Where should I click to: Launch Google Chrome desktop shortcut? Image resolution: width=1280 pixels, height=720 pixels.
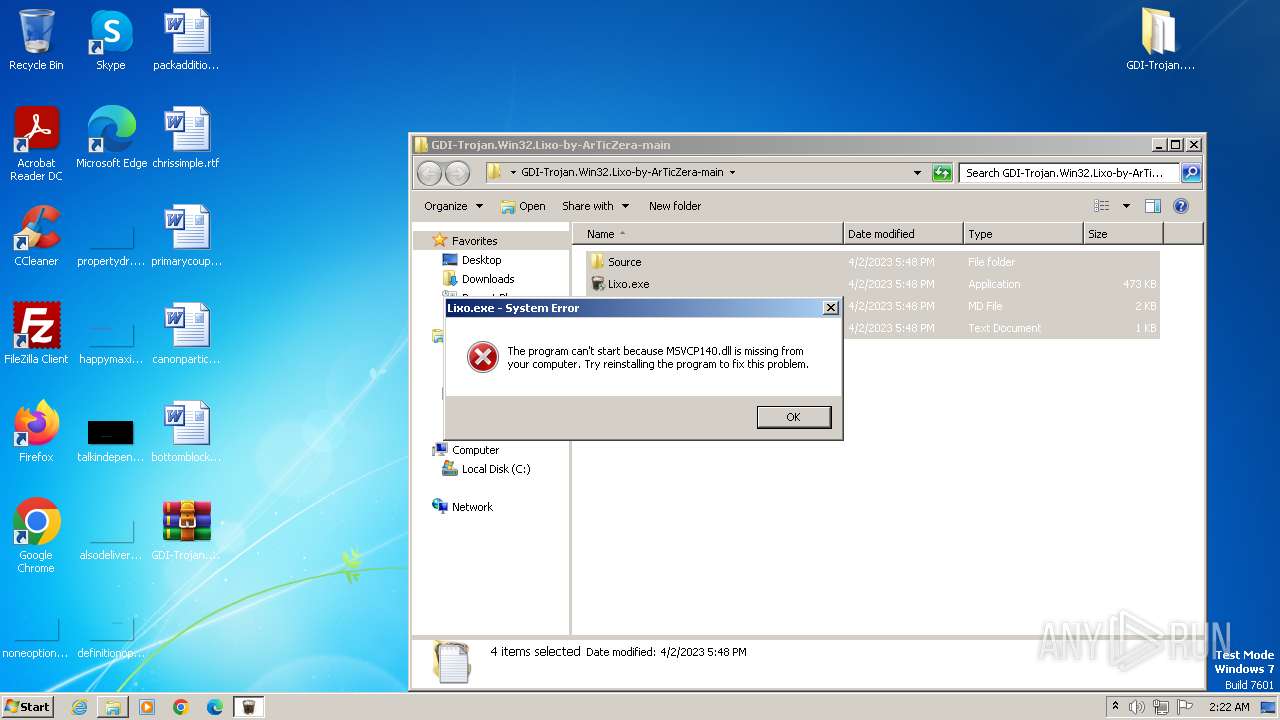tap(36, 536)
